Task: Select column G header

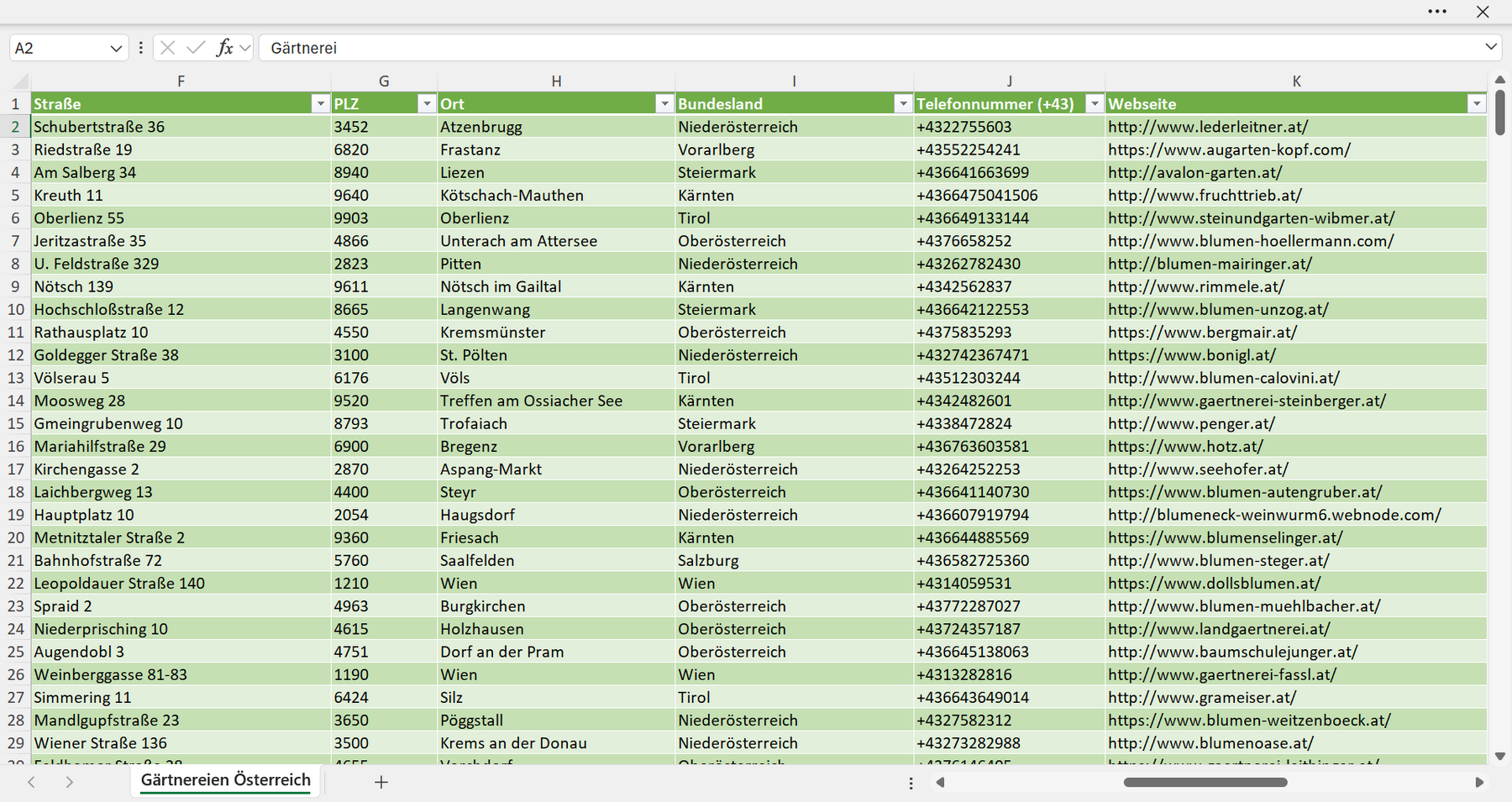Action: (384, 81)
